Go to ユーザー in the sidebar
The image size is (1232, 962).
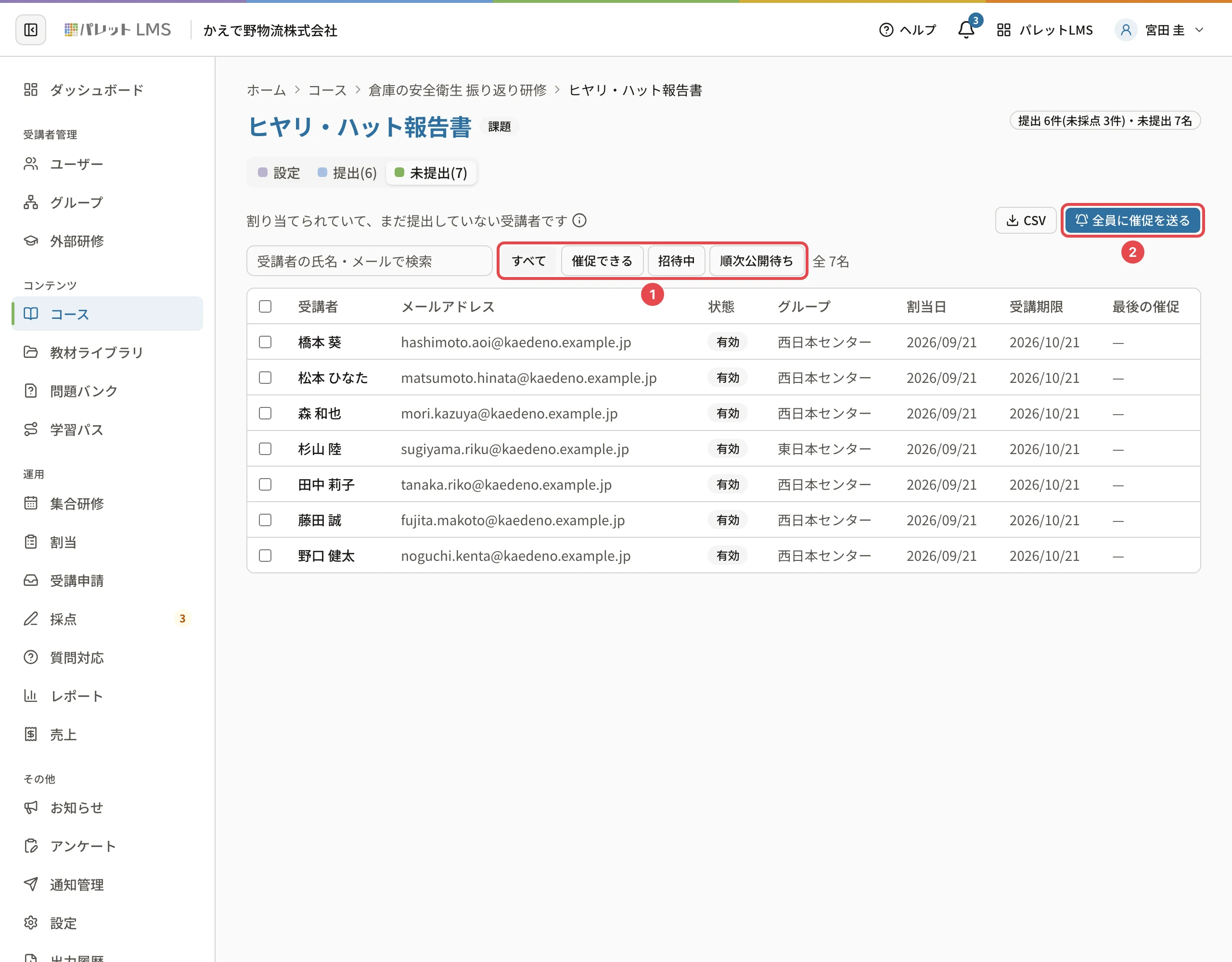click(107, 164)
